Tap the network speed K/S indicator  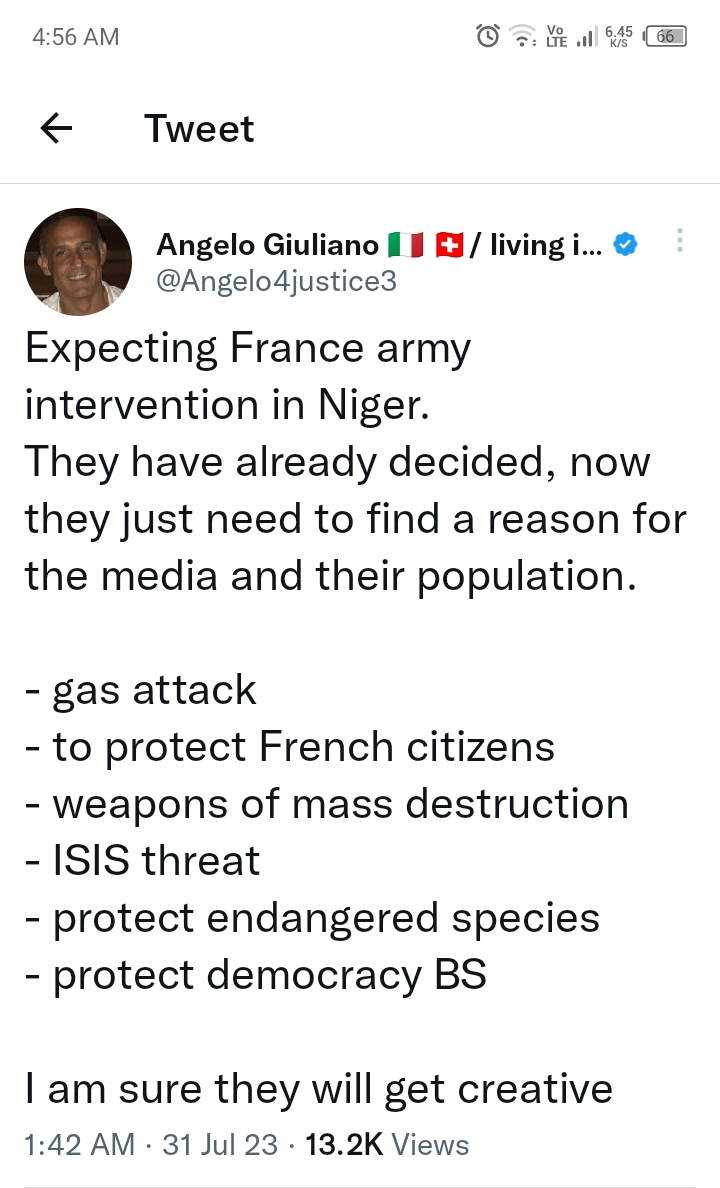618,36
